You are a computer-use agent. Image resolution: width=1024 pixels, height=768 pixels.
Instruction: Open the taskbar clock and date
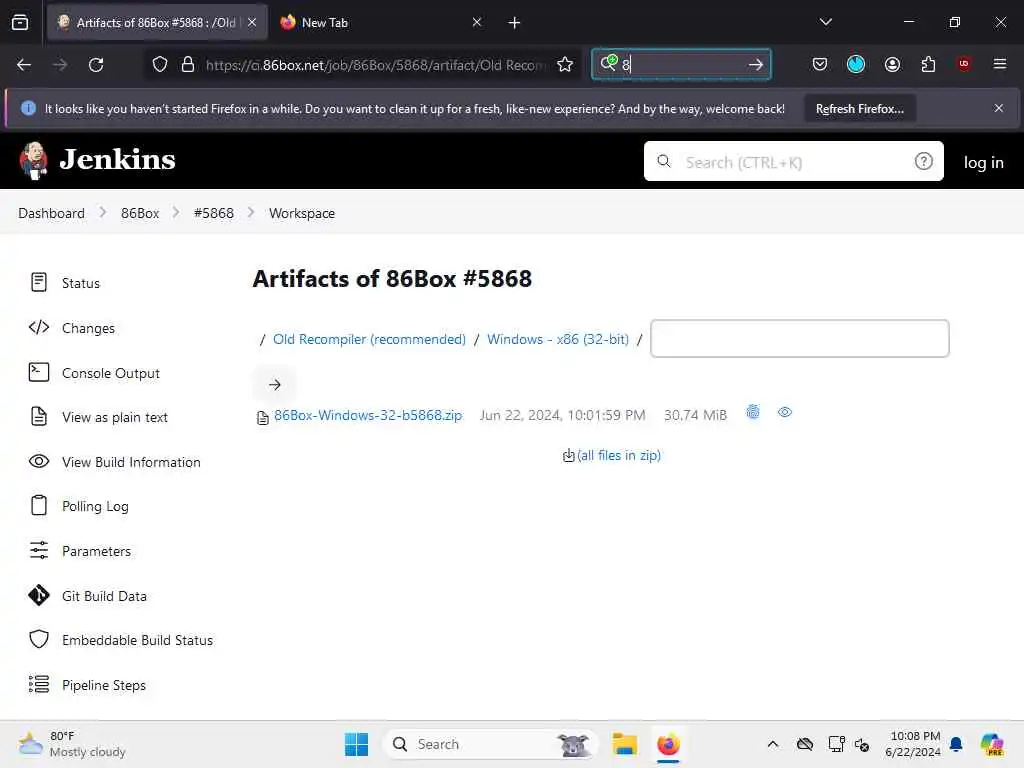(913, 744)
